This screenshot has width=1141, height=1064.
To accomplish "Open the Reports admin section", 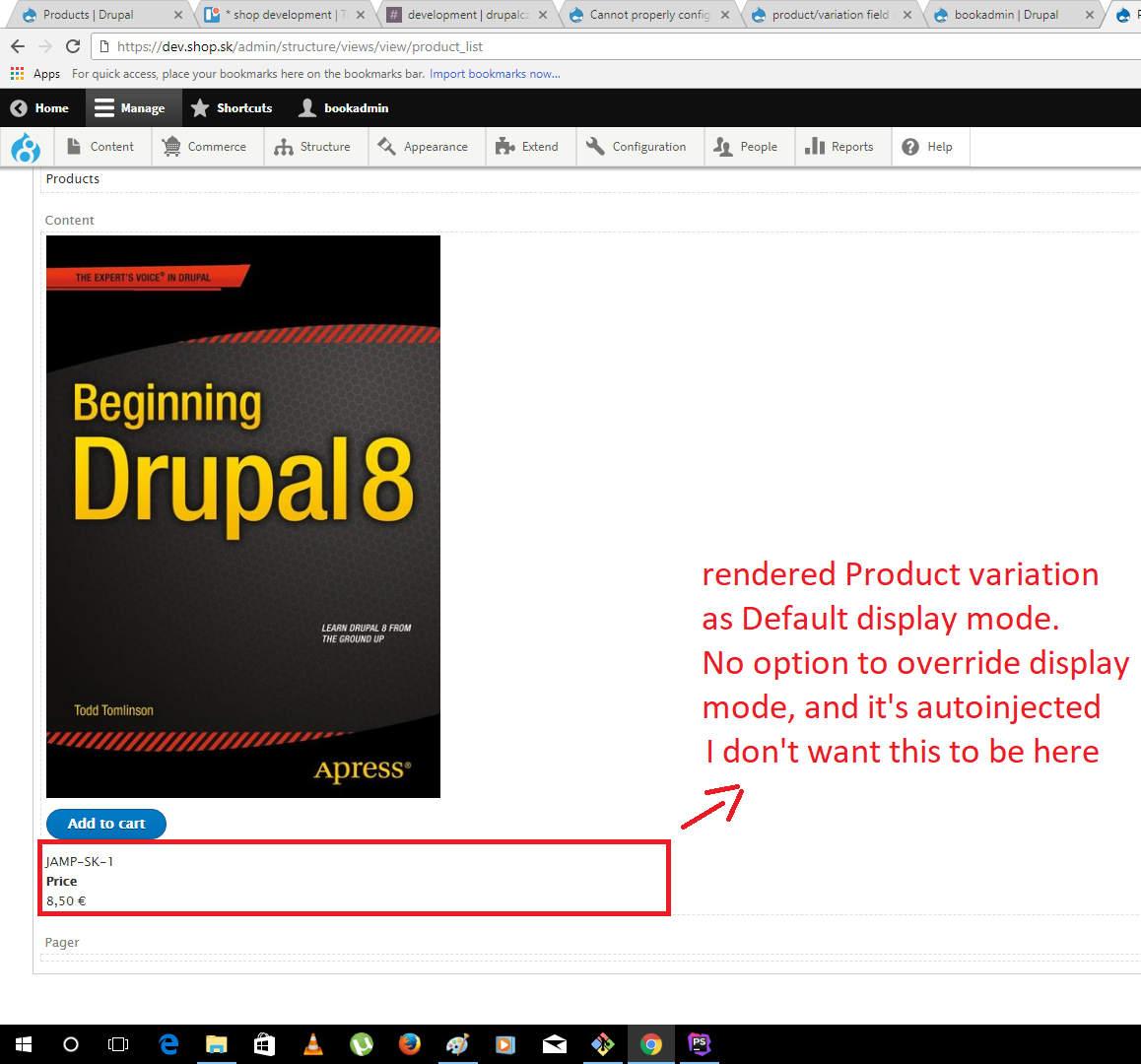I will 842,146.
